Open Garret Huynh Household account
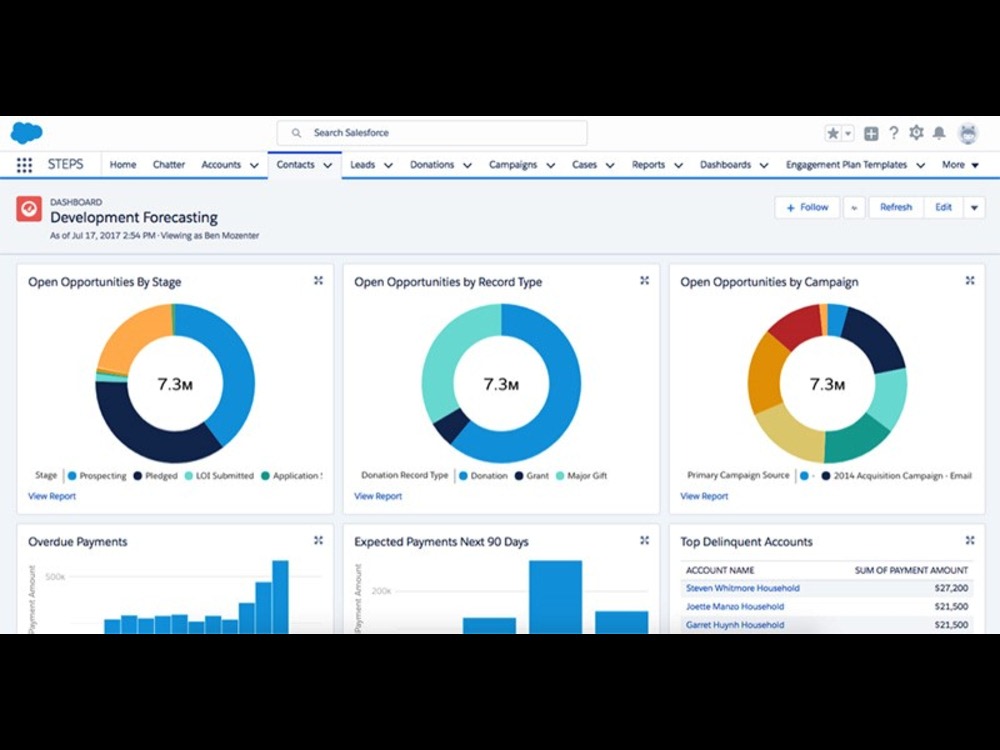 click(735, 625)
